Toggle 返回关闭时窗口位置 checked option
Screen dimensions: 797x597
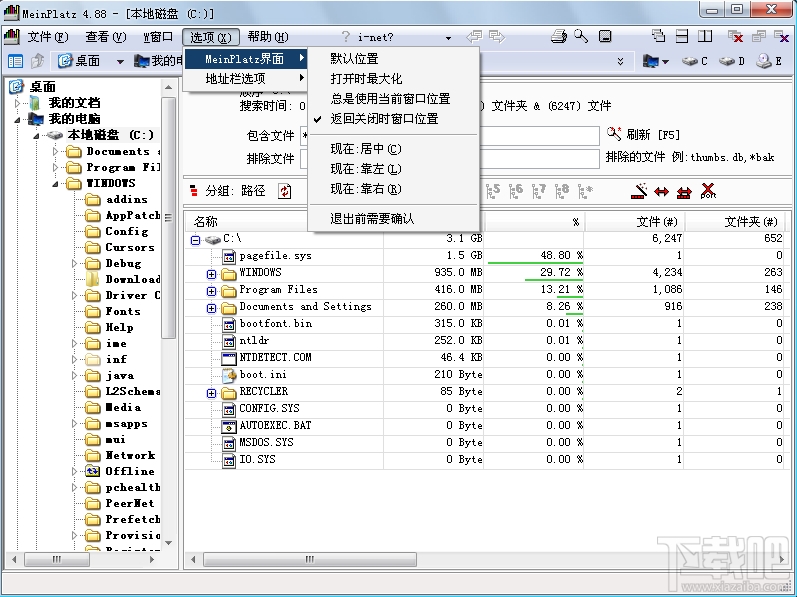pyautogui.click(x=393, y=119)
